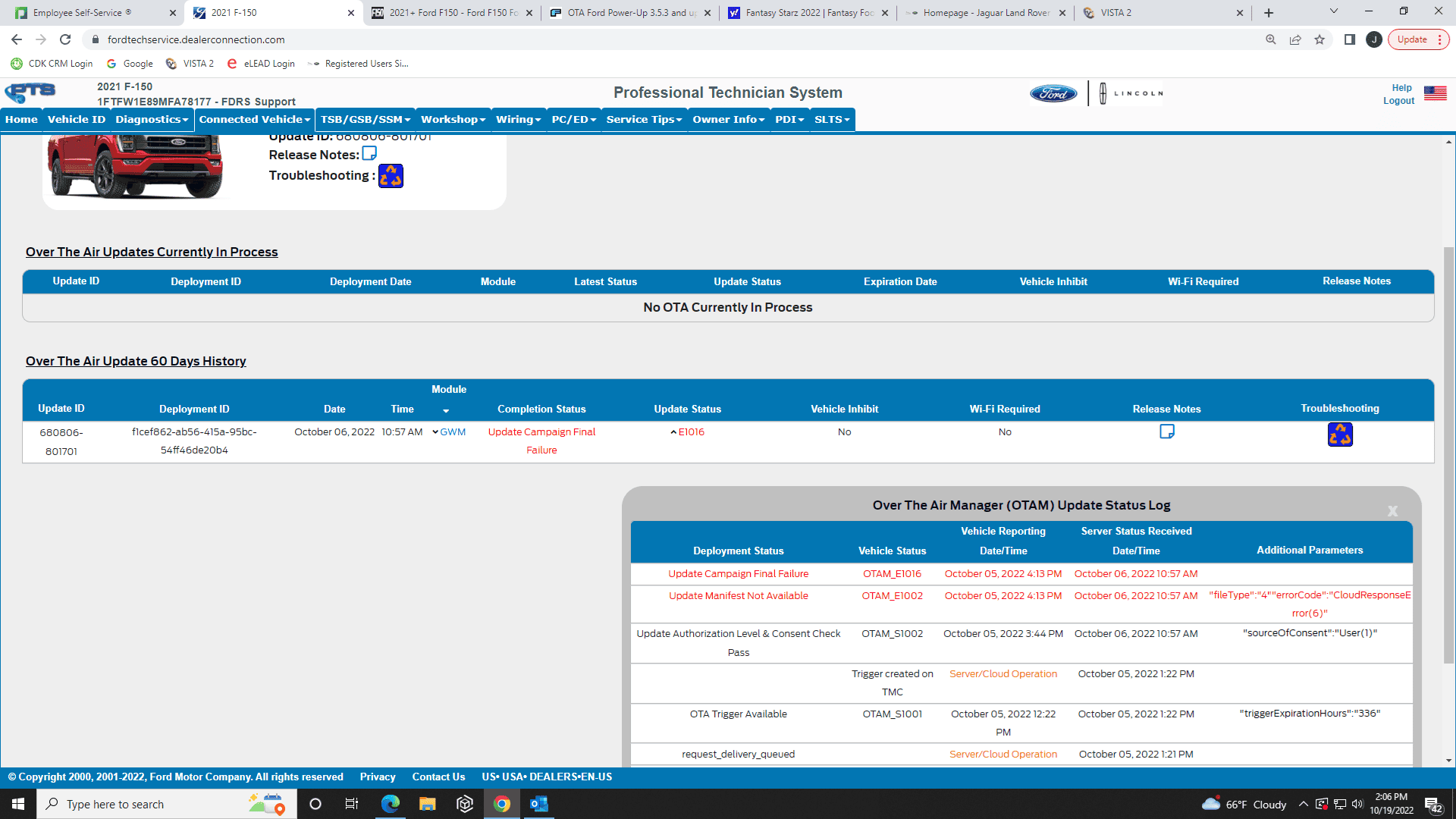Select the Vehicle ID menu item
The height and width of the screenshot is (819, 1456).
pos(76,119)
